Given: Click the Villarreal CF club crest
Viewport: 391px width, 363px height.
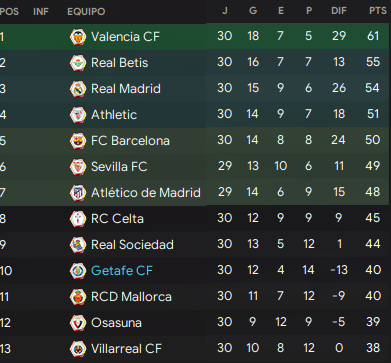Looking at the screenshot, I should 78,349.
